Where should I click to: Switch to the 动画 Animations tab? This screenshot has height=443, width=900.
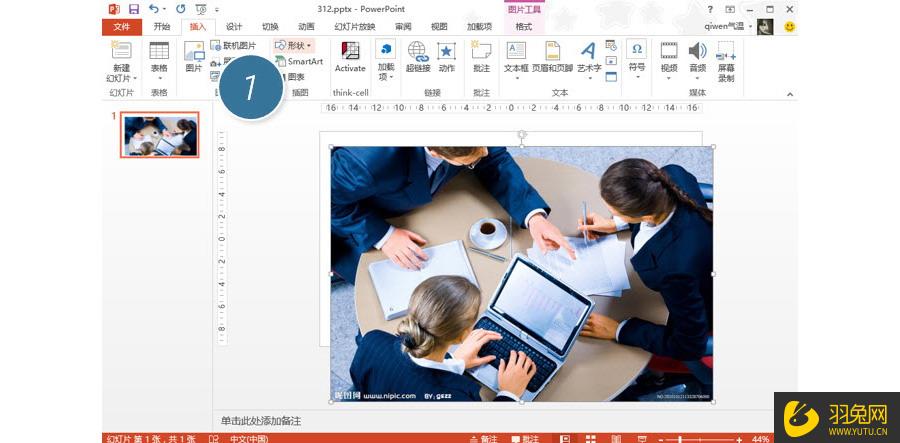click(x=307, y=26)
